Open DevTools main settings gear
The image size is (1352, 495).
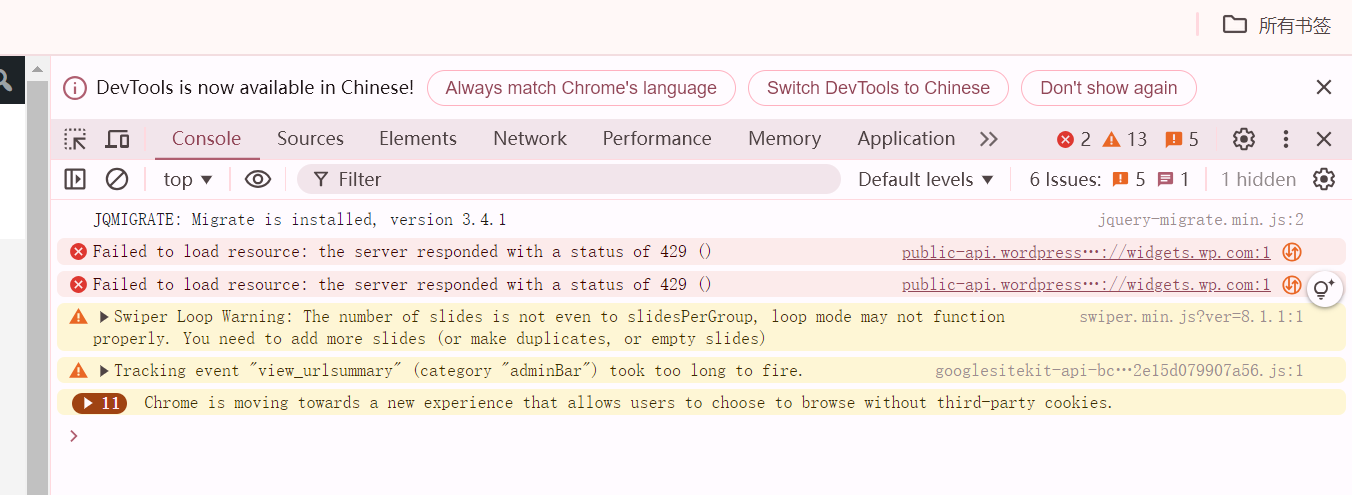pos(1244,139)
